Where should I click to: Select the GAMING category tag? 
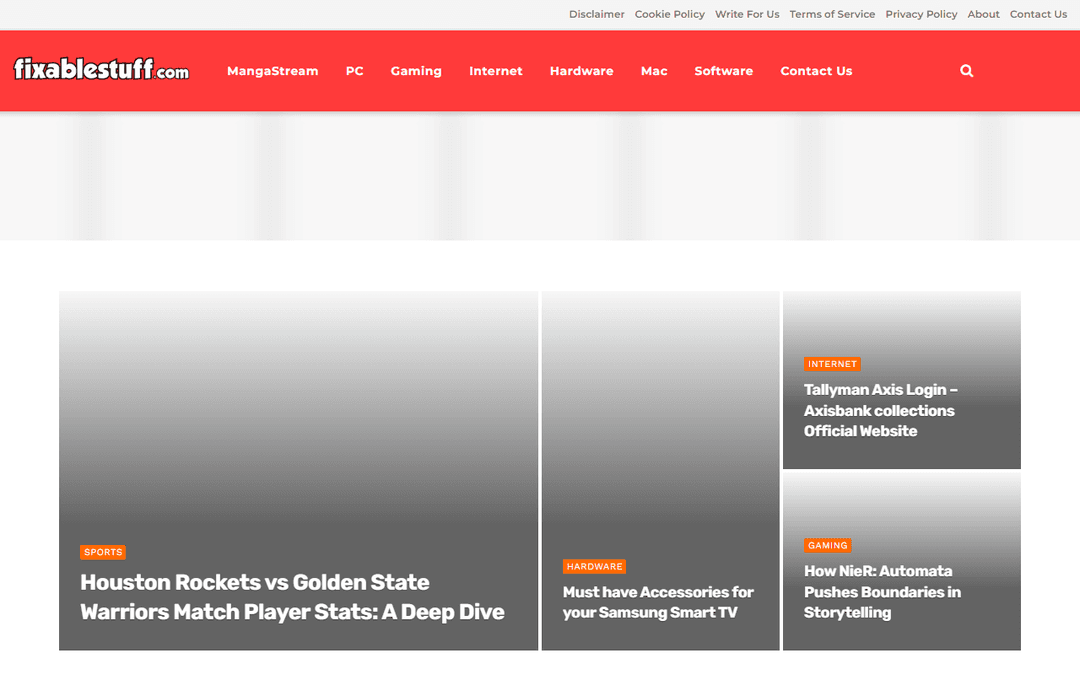(828, 546)
